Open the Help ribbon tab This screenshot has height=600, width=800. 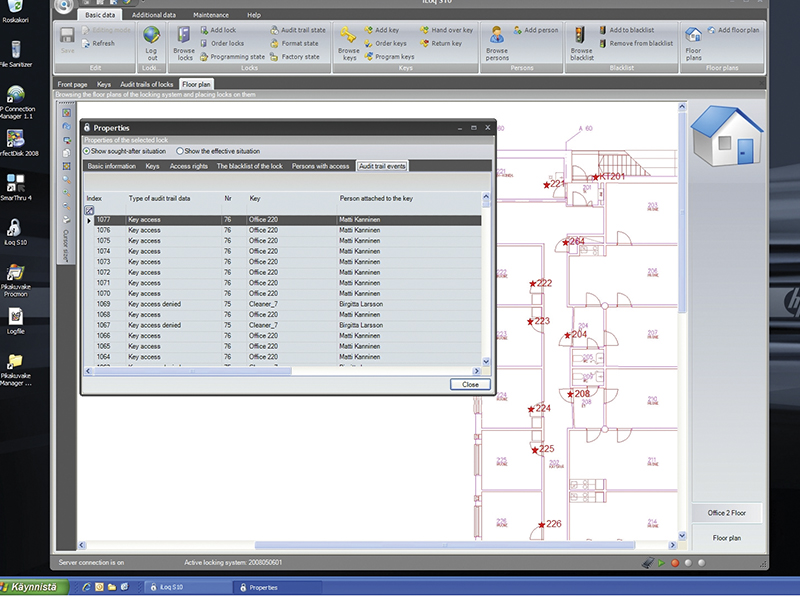pos(254,15)
